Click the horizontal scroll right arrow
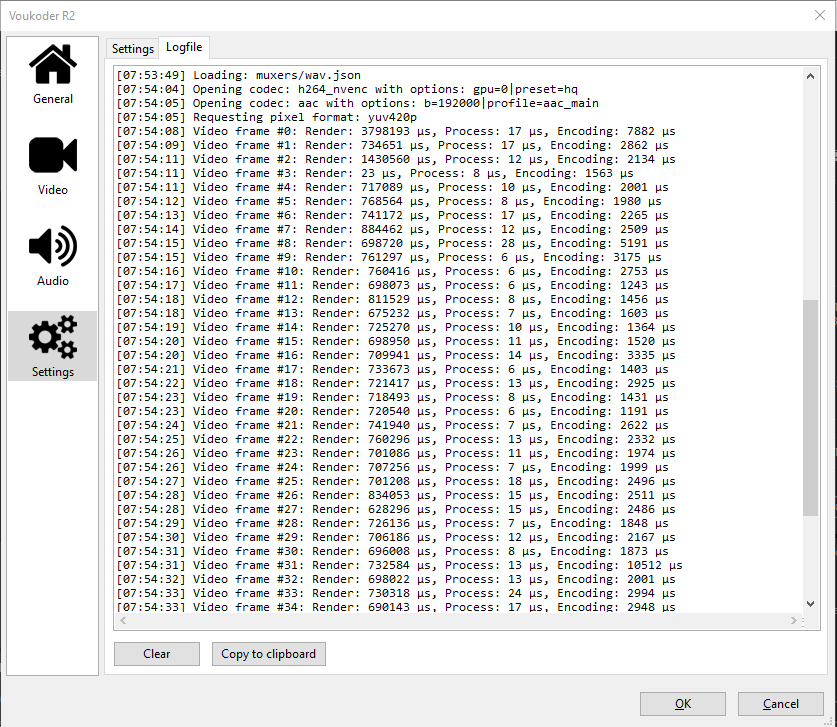 click(794, 620)
